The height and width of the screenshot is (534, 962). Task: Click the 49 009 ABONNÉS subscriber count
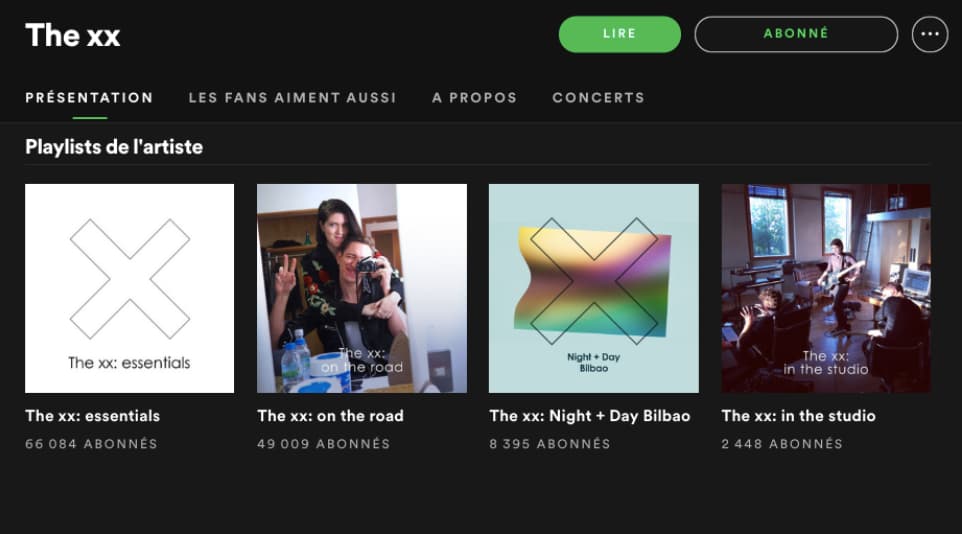pos(323,443)
